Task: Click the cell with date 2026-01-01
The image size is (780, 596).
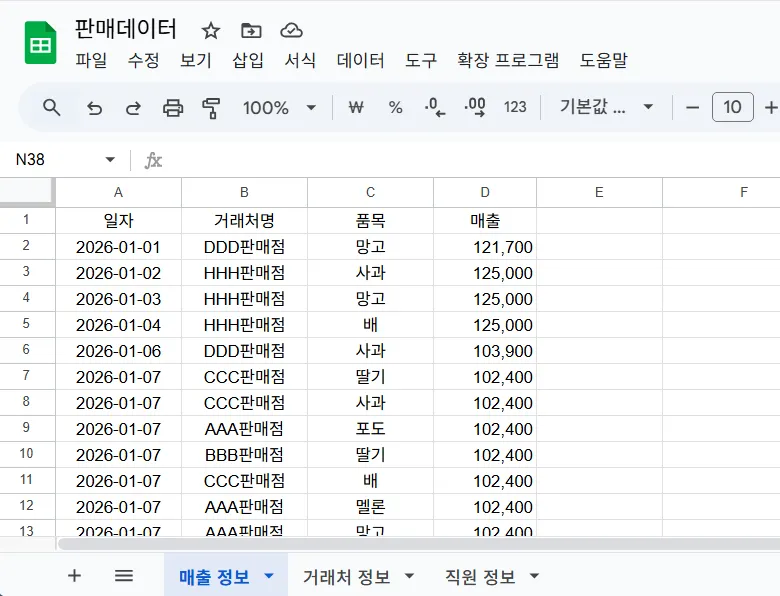Action: 118,247
